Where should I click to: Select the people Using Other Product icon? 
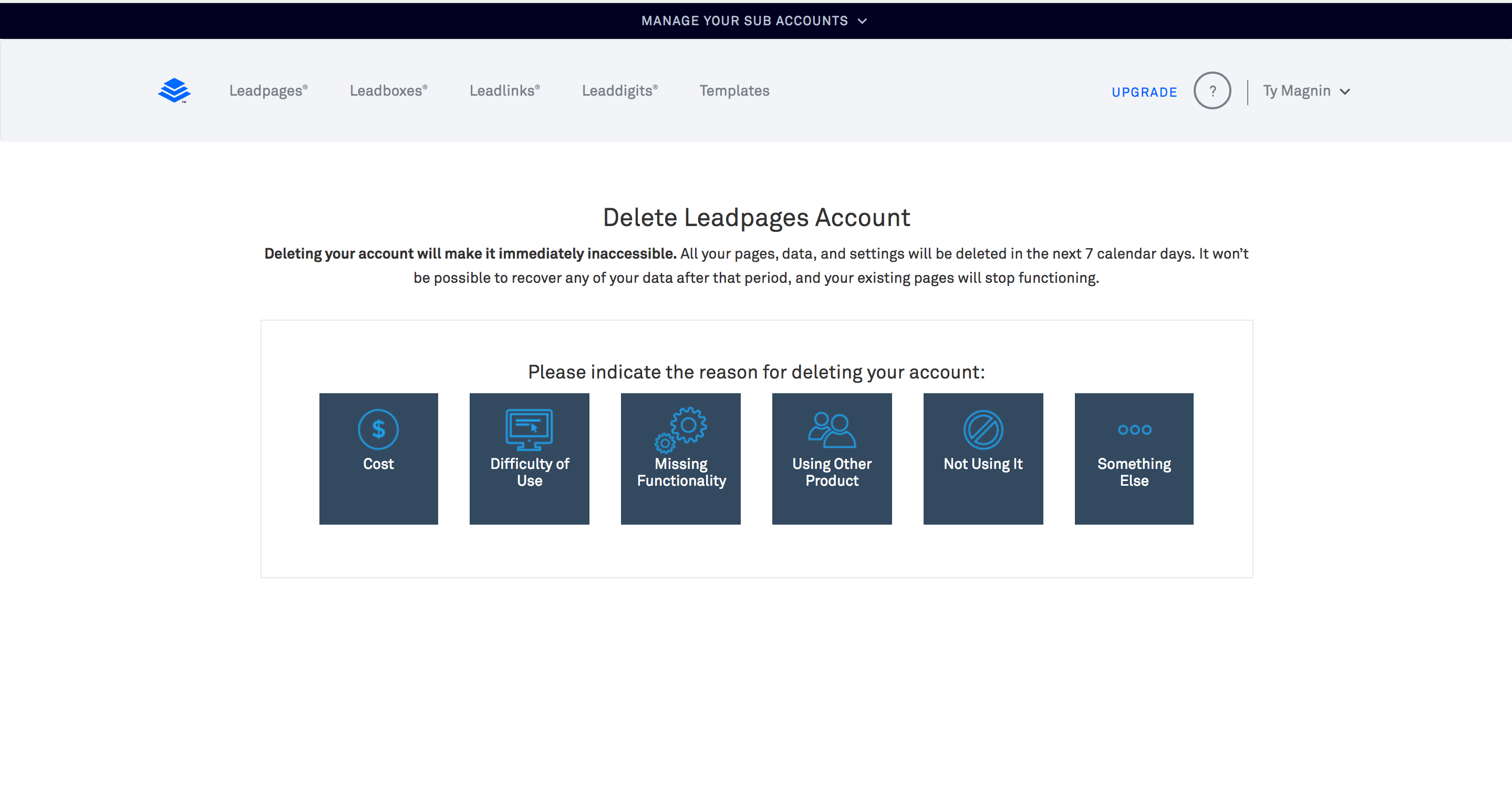(x=832, y=429)
